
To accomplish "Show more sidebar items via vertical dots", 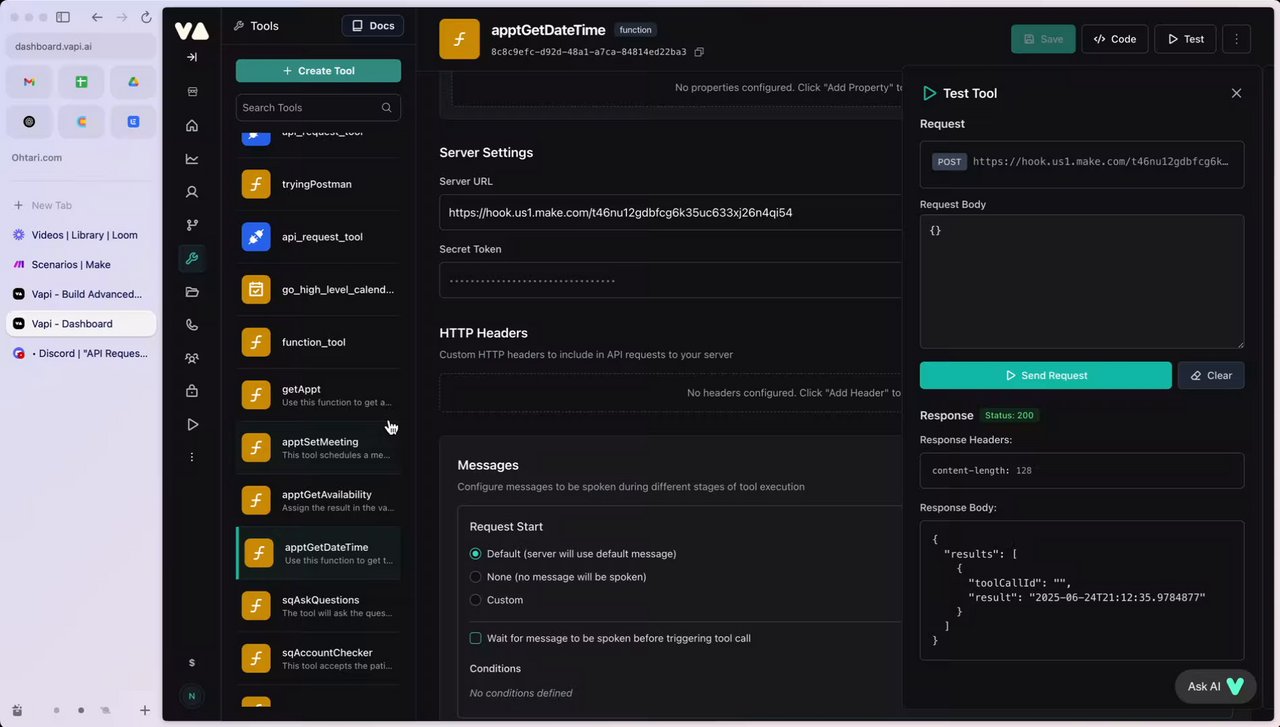I will coord(192,457).
